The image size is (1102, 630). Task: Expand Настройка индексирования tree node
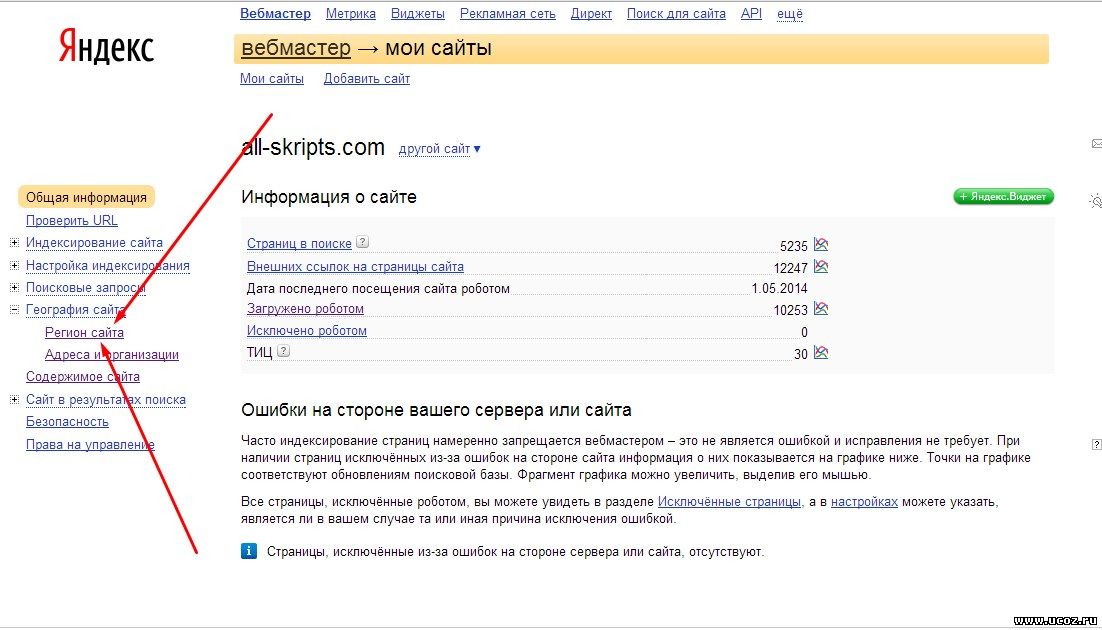coord(14,266)
